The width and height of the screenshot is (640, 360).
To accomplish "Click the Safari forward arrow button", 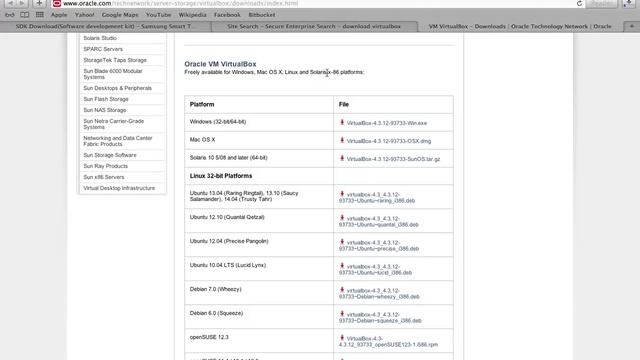I will [x=22, y=3].
